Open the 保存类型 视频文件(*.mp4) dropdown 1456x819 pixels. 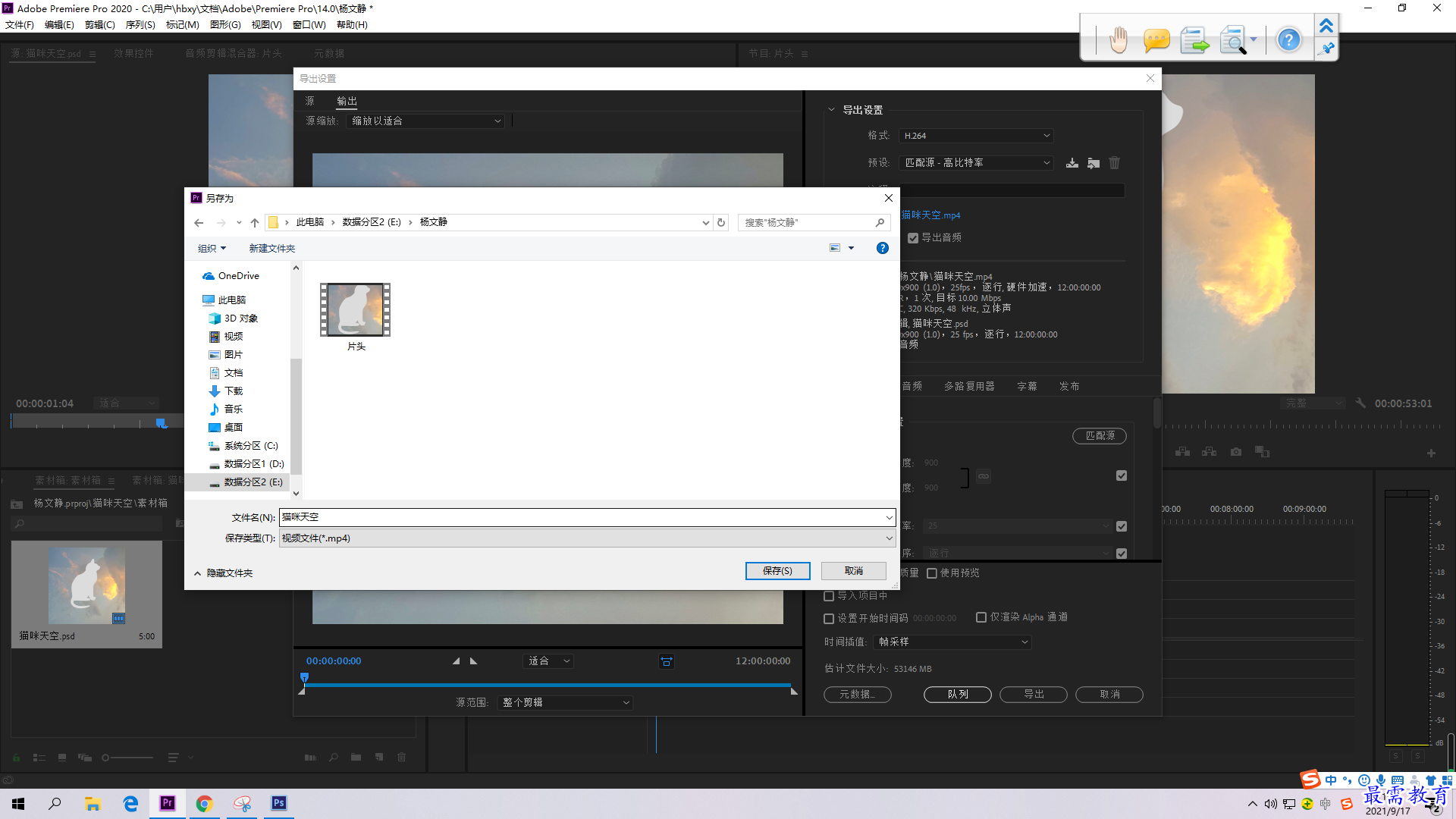587,538
